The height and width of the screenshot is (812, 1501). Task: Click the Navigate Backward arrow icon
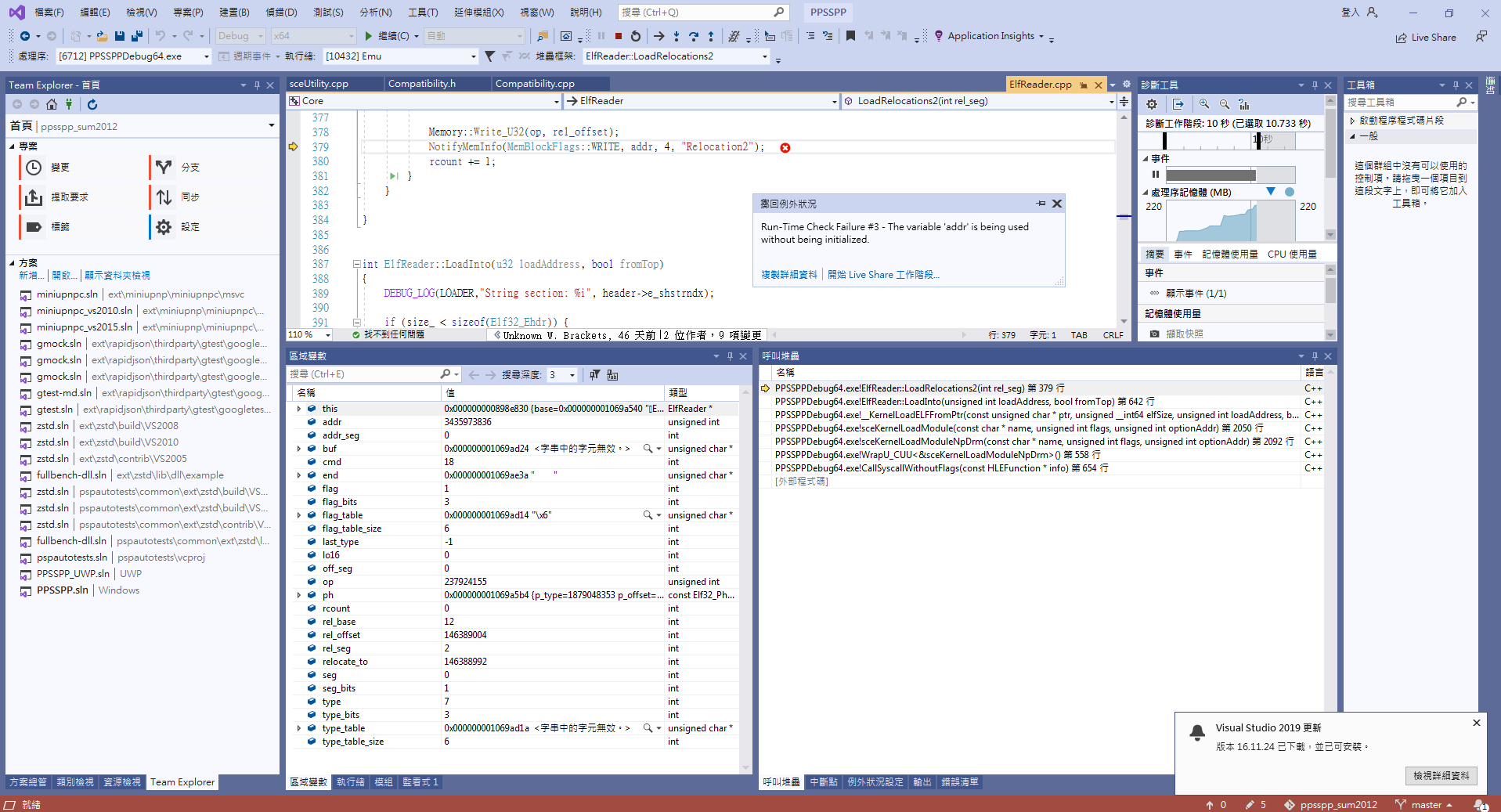point(25,36)
